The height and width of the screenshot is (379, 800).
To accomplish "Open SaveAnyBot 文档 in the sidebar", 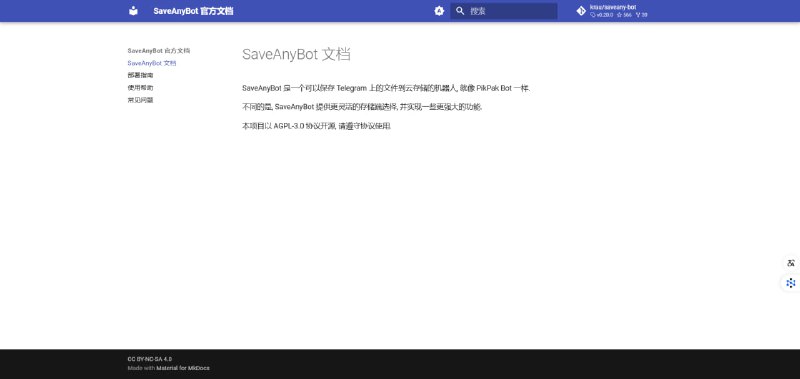I will [152, 63].
